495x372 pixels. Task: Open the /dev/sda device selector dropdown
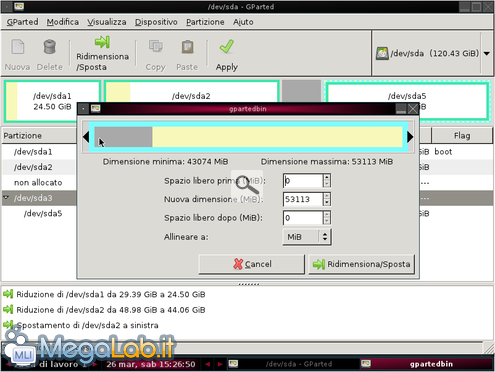click(487, 53)
